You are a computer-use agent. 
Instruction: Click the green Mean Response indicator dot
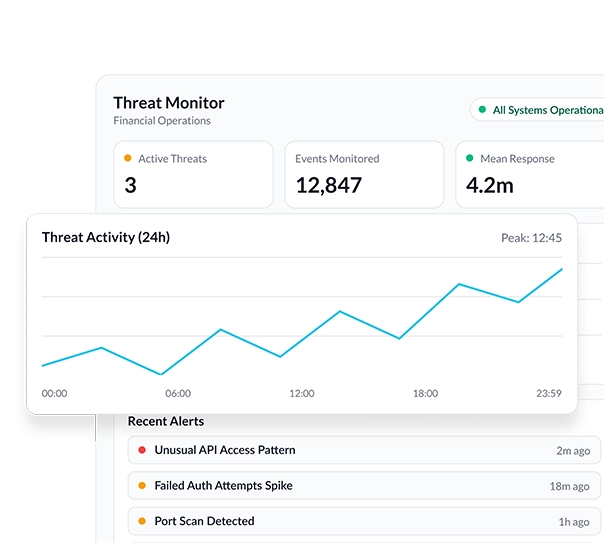coord(470,158)
